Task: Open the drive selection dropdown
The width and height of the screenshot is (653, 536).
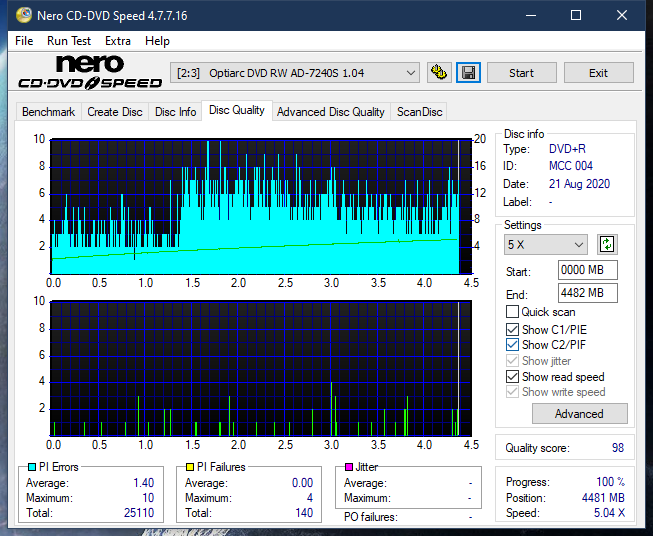Action: pos(295,73)
